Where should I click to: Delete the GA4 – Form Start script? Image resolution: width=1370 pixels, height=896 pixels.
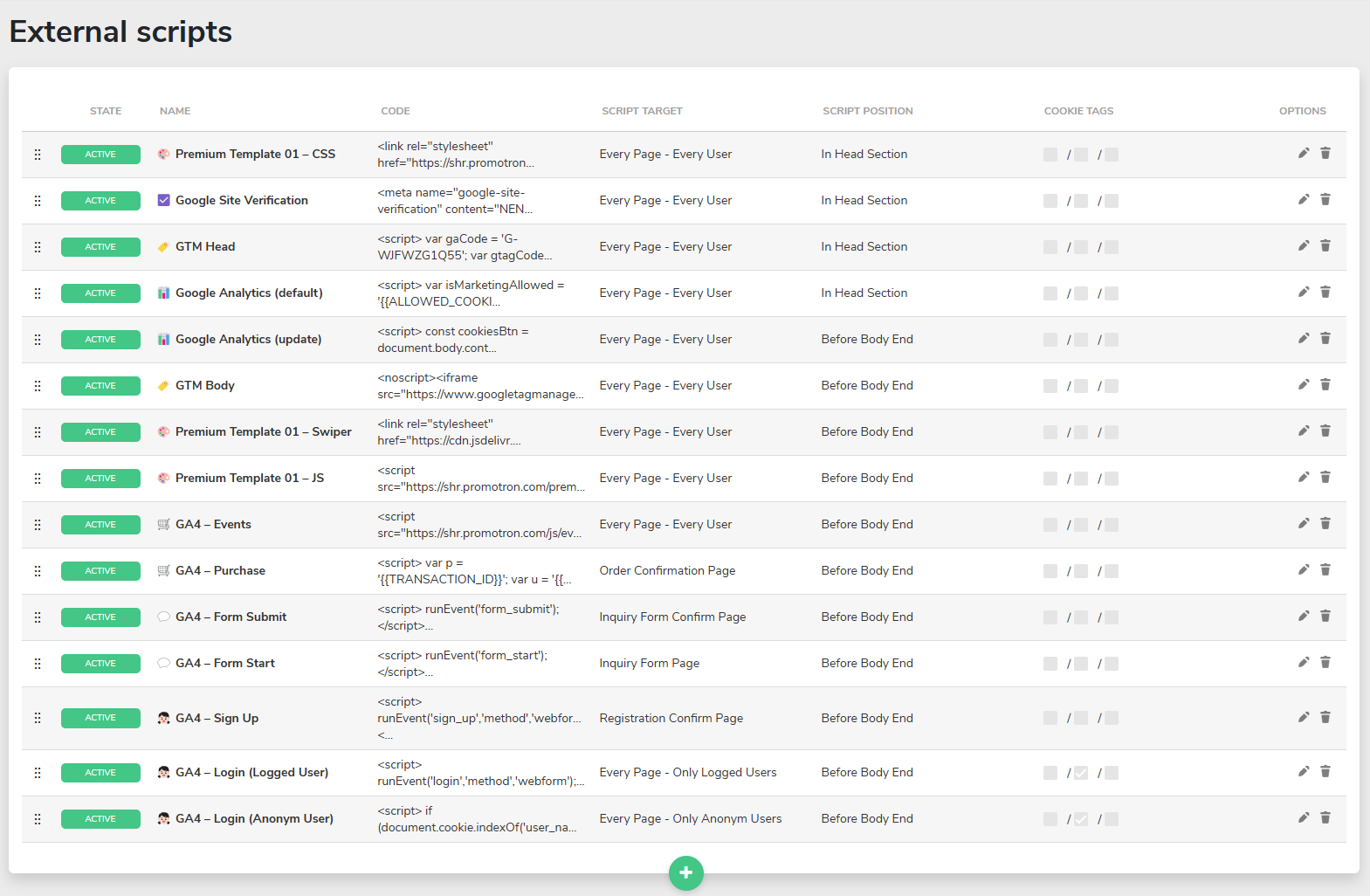[1325, 662]
